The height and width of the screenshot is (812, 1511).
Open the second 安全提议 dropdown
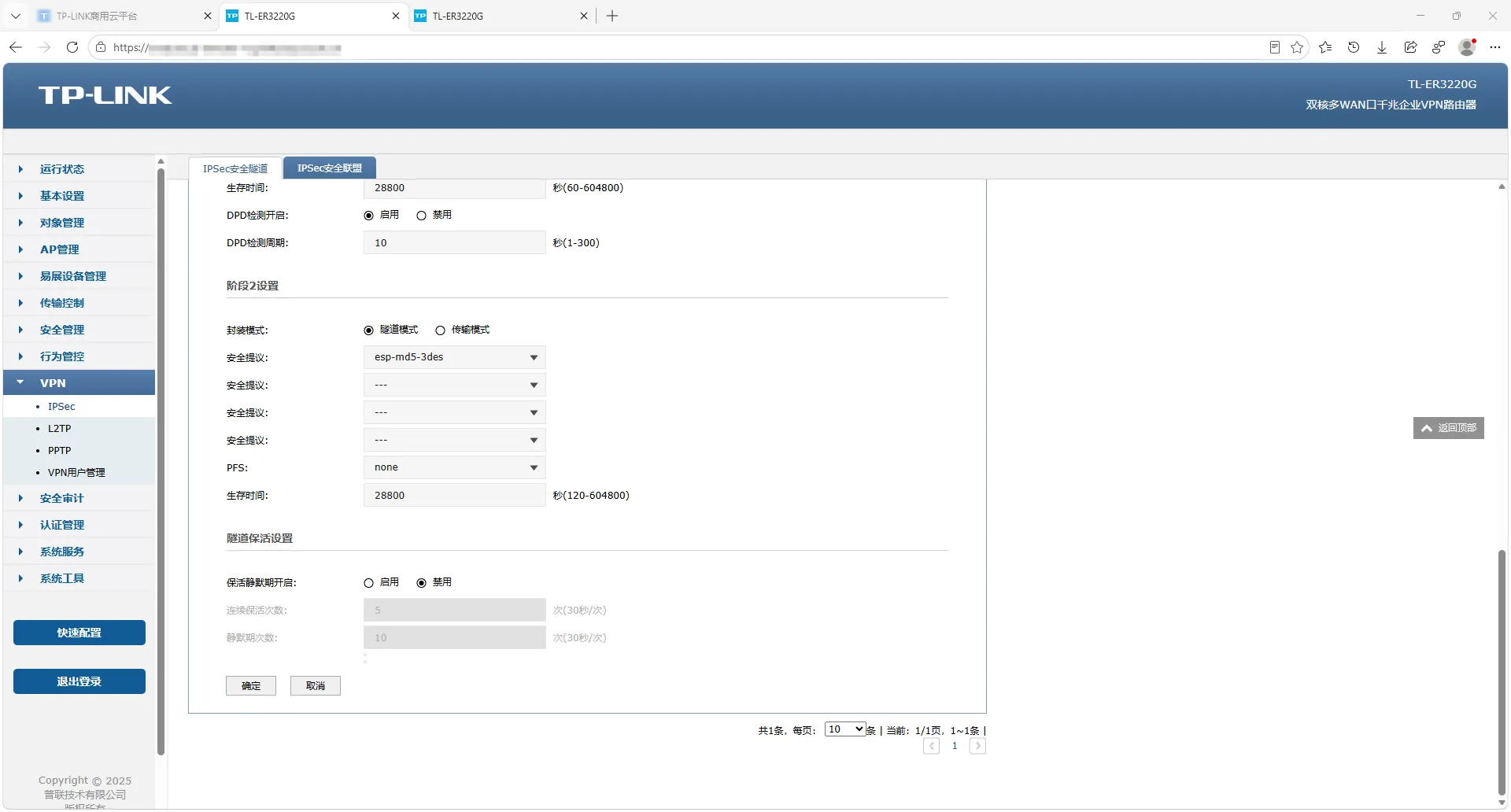point(454,385)
